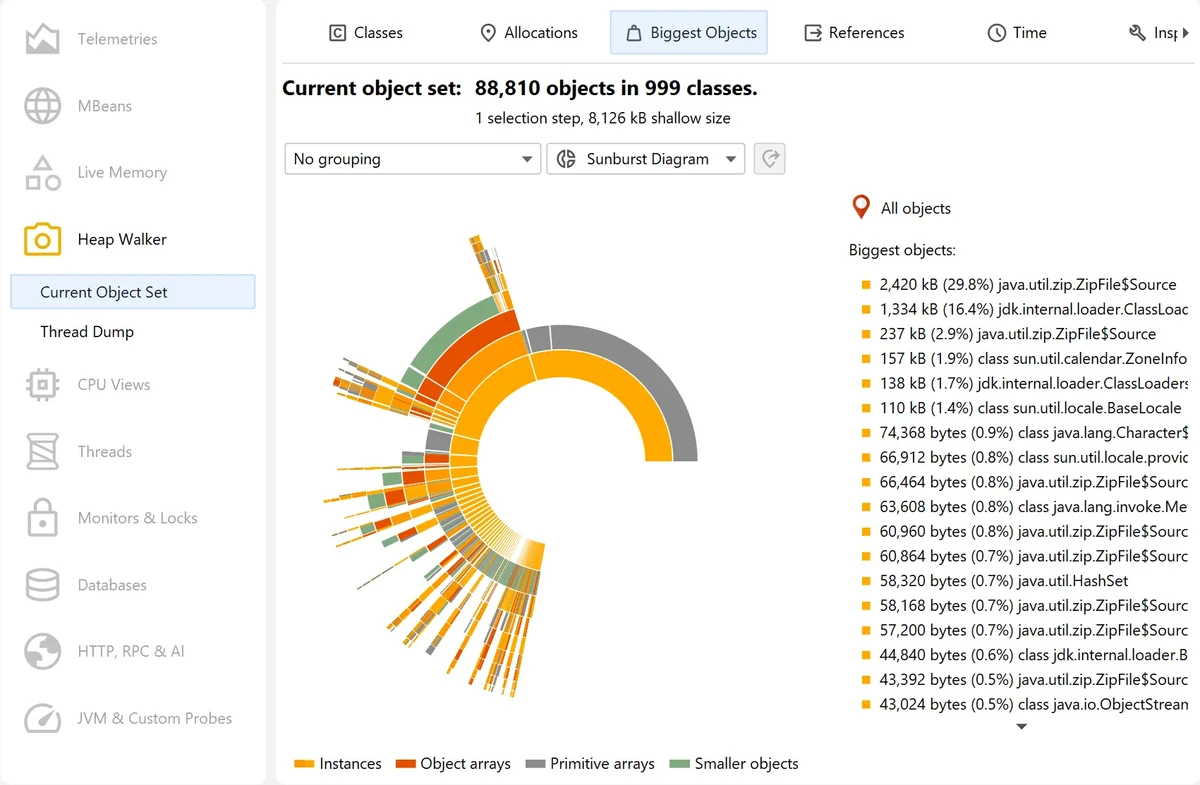Click the disabled go-to-start action button

click(x=769, y=159)
